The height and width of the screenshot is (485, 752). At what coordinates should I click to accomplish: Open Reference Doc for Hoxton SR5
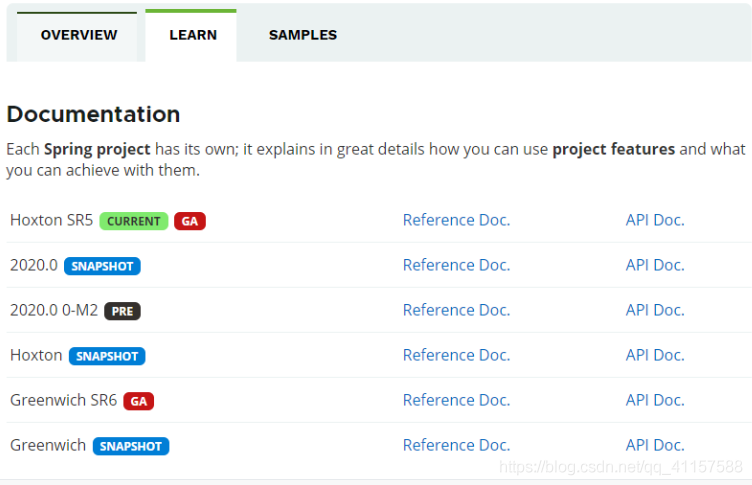point(456,220)
